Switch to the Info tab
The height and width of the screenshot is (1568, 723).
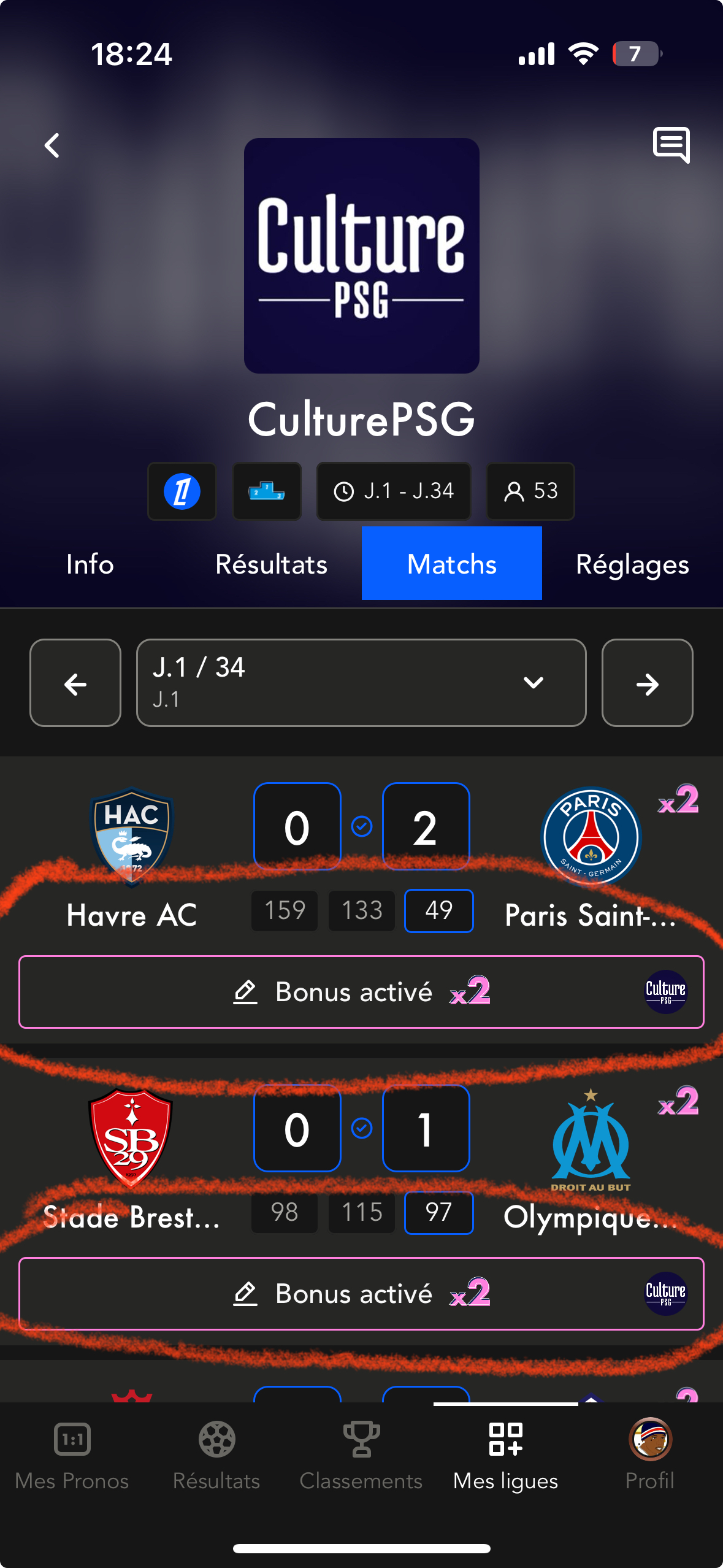click(x=90, y=564)
